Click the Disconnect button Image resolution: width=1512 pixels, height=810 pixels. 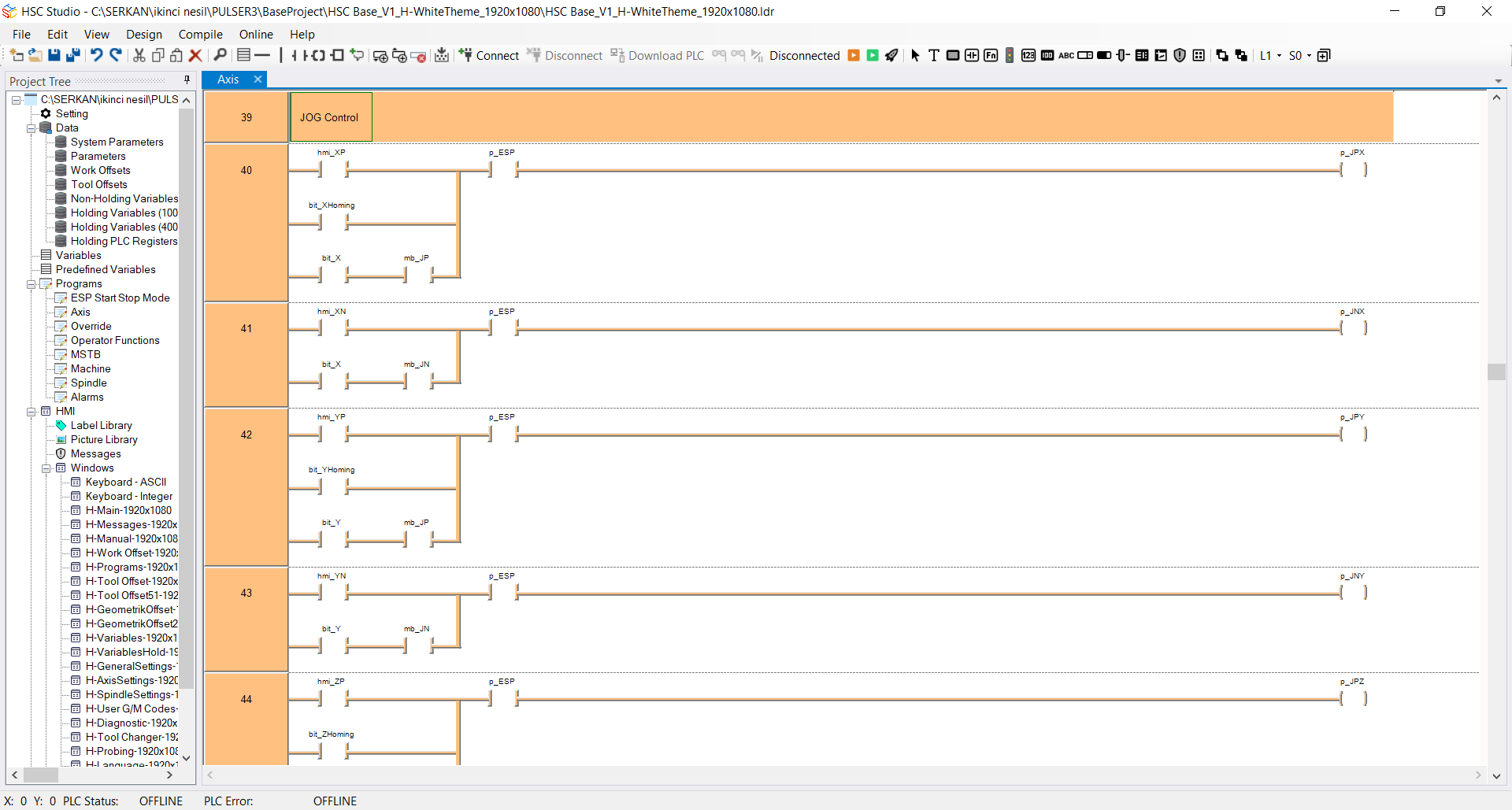point(565,55)
